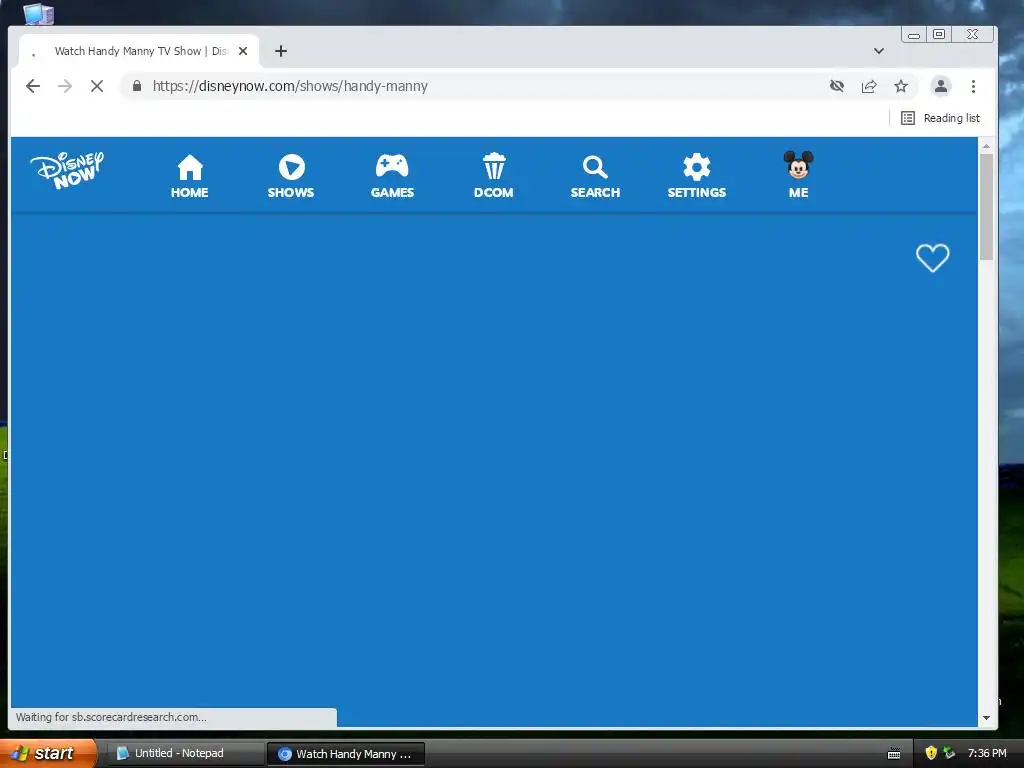Click the scrollbar up arrow

point(986,146)
